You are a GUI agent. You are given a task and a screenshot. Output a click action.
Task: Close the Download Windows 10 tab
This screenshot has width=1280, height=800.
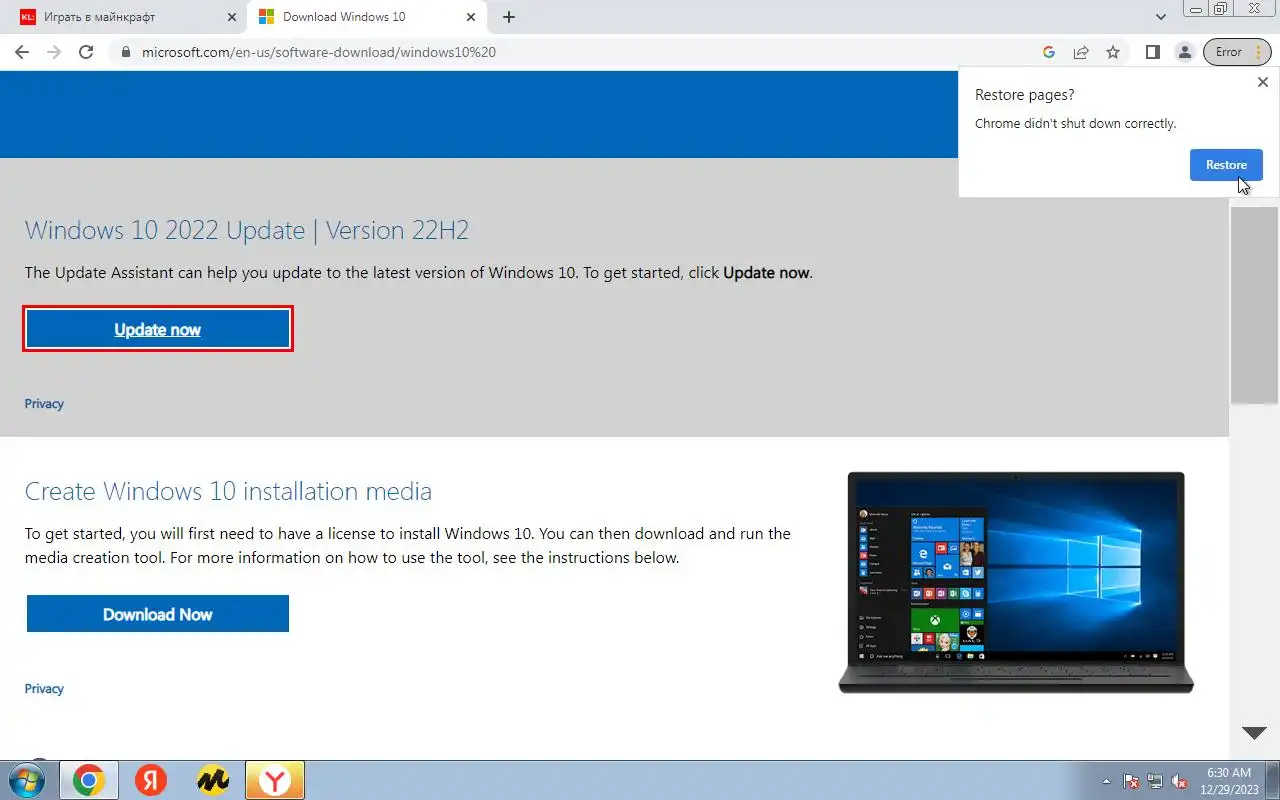coord(470,17)
